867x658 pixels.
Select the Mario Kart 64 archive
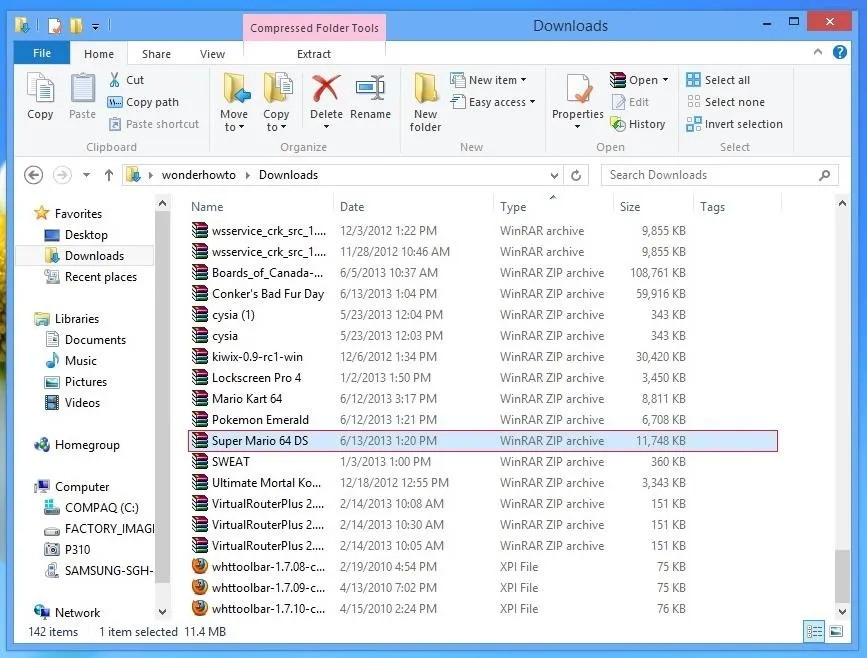pos(483,399)
